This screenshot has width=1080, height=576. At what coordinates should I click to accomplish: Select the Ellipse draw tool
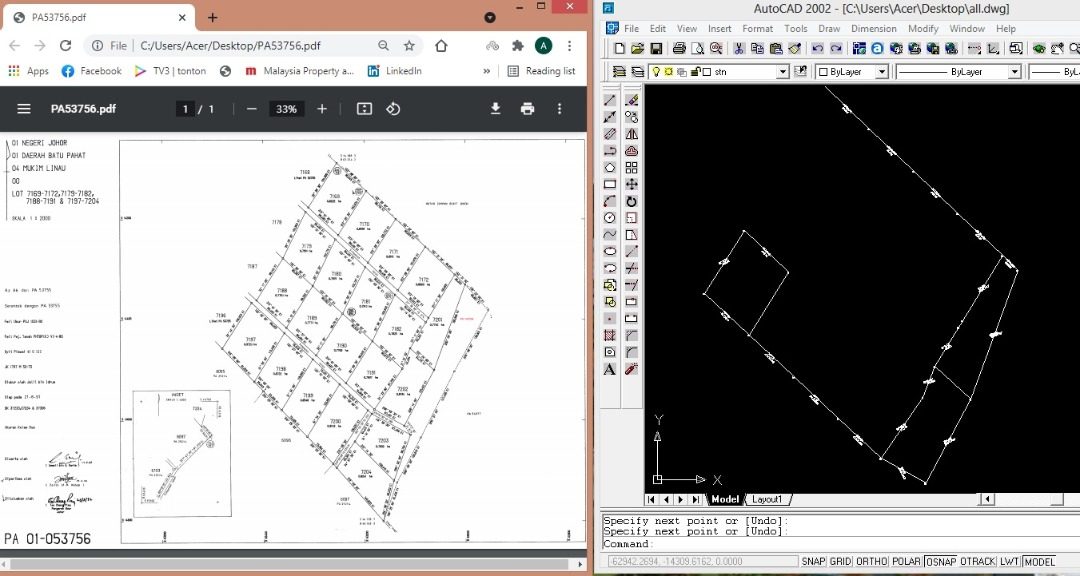pyautogui.click(x=610, y=251)
